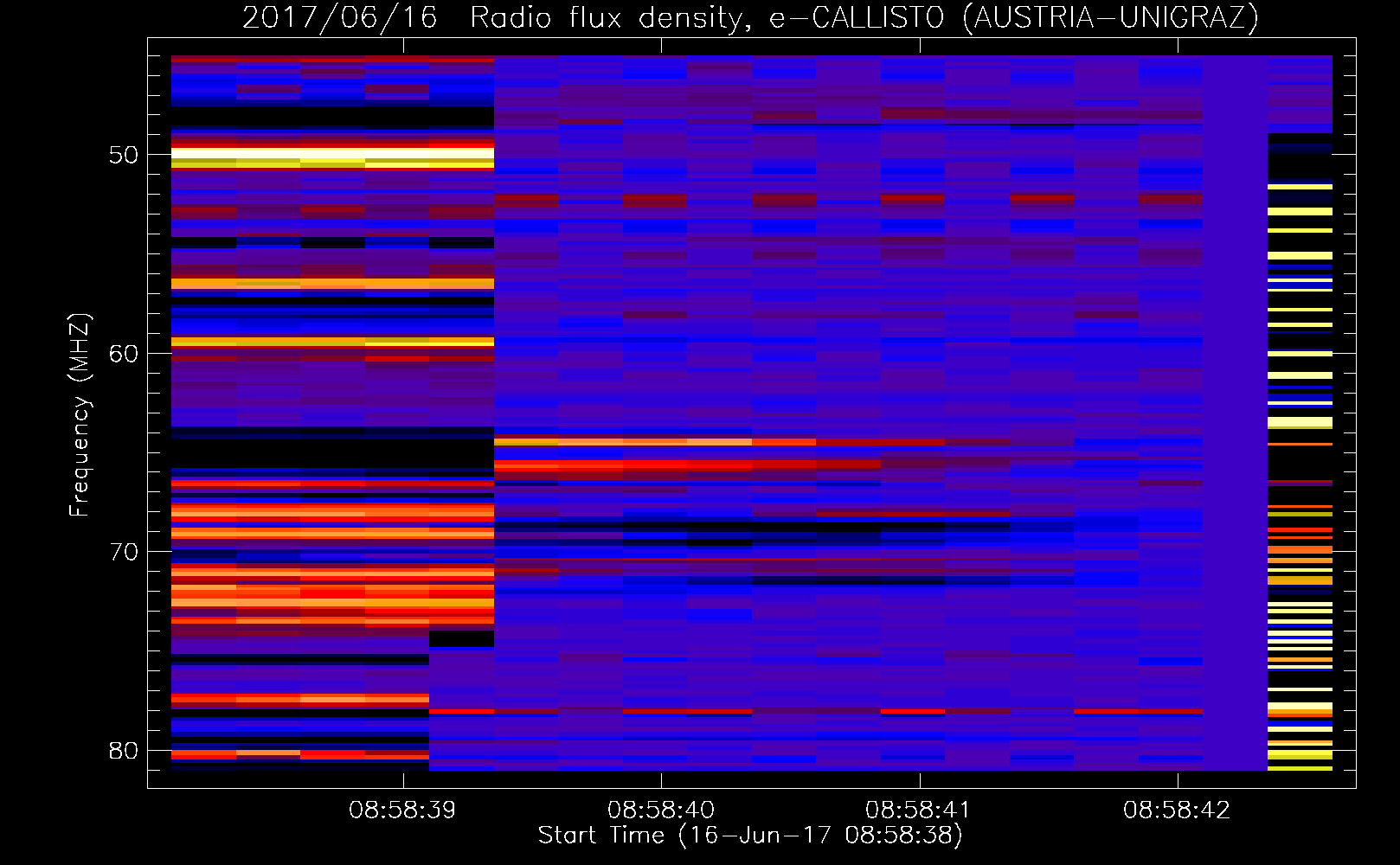The image size is (1400, 865).
Task: Click the '80' frequency tick label
Action: [x=124, y=750]
